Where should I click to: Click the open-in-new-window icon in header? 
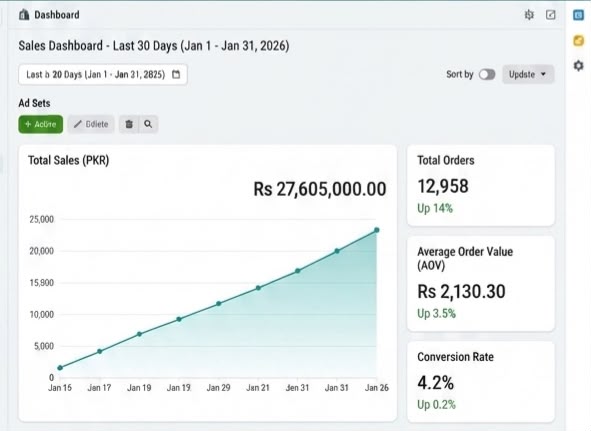(551, 15)
